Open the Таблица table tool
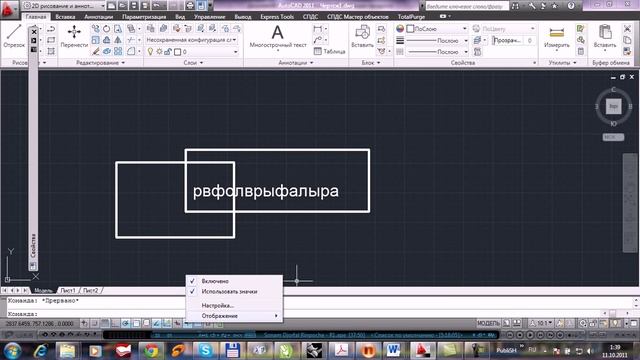The width and height of the screenshot is (640, 360). coord(330,51)
